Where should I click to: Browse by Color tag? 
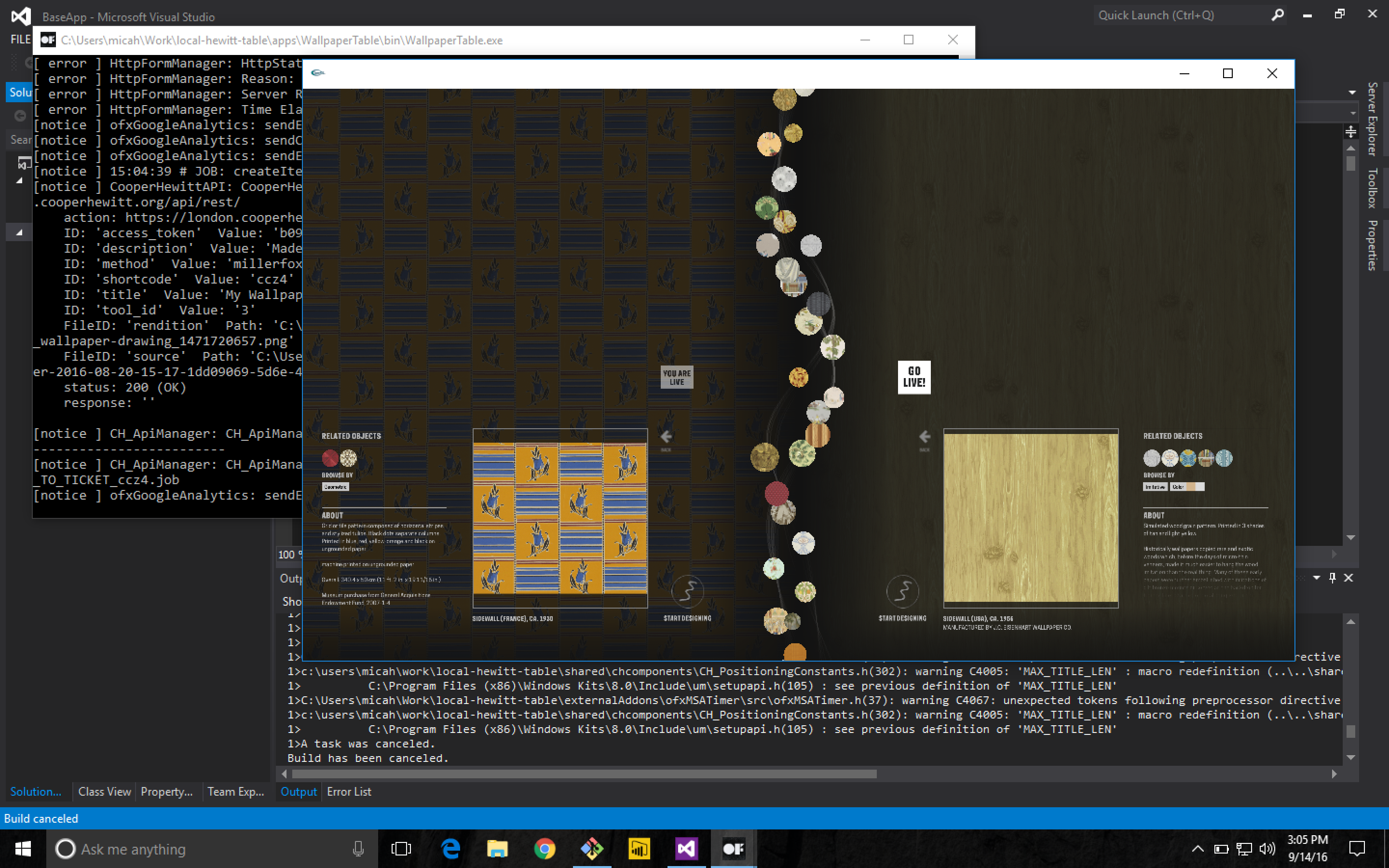pyautogui.click(x=1187, y=487)
